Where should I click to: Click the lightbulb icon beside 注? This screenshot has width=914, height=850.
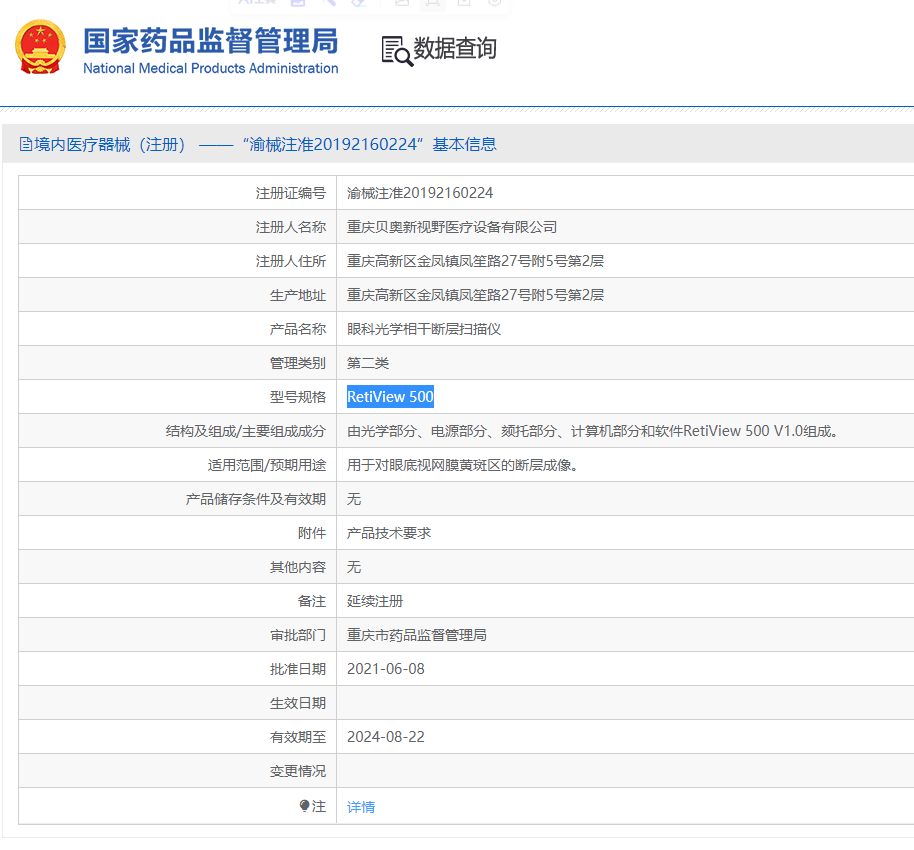[x=304, y=806]
